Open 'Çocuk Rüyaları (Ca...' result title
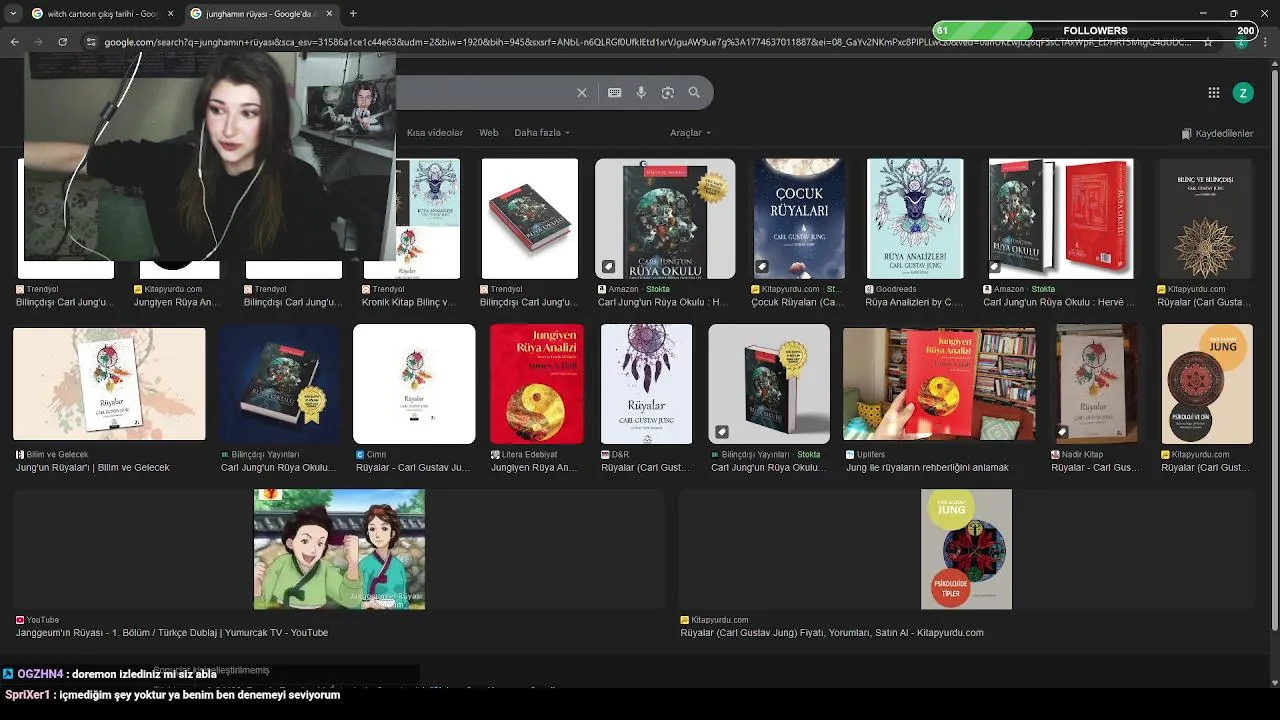 (798, 302)
